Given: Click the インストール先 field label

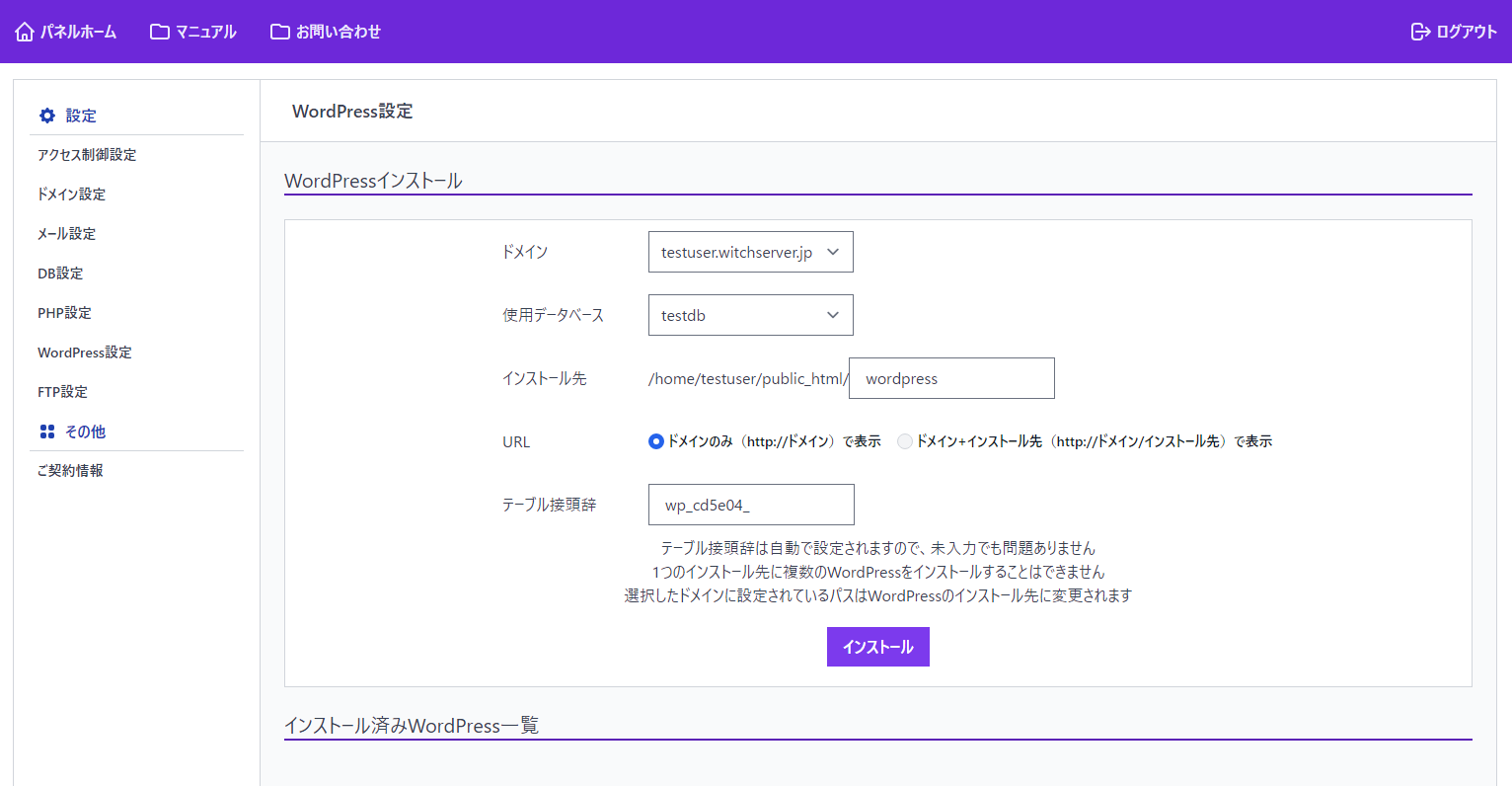Looking at the screenshot, I should coord(545,378).
